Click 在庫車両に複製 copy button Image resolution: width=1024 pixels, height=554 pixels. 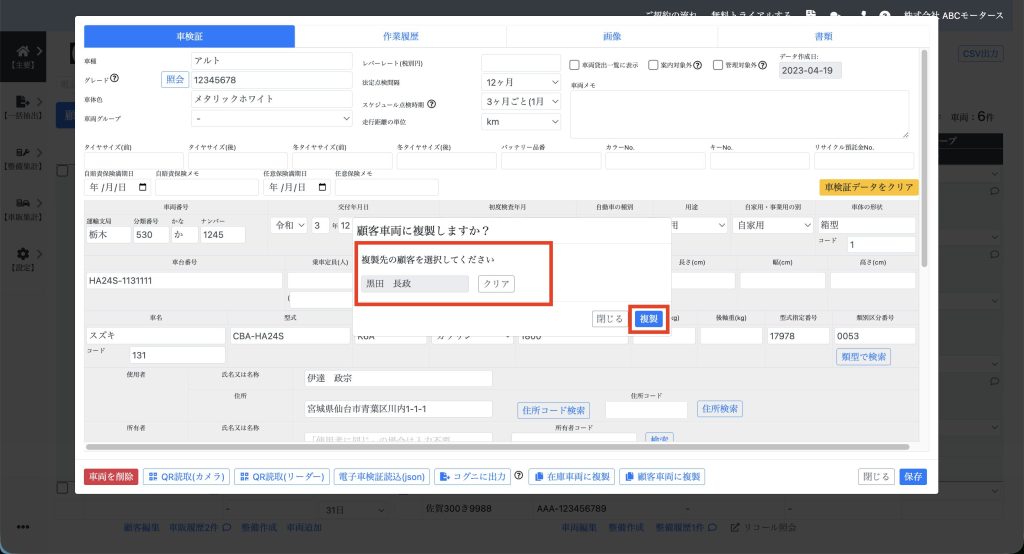pos(570,477)
